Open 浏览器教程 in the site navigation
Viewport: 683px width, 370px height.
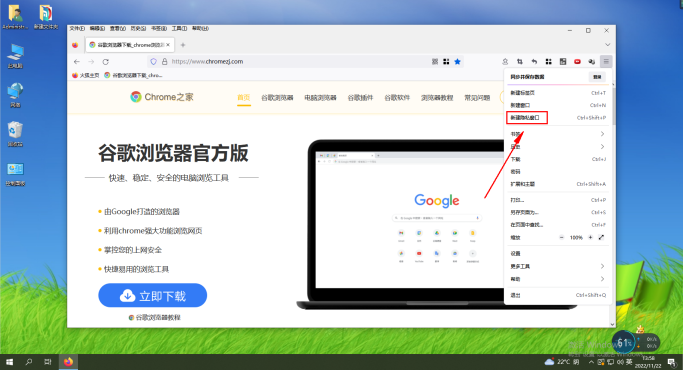coord(437,98)
